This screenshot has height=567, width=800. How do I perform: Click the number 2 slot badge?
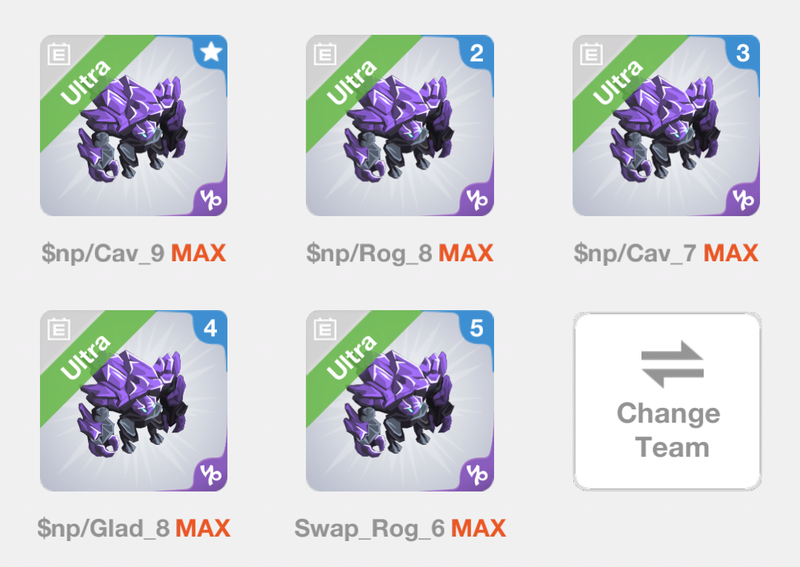coord(477,53)
